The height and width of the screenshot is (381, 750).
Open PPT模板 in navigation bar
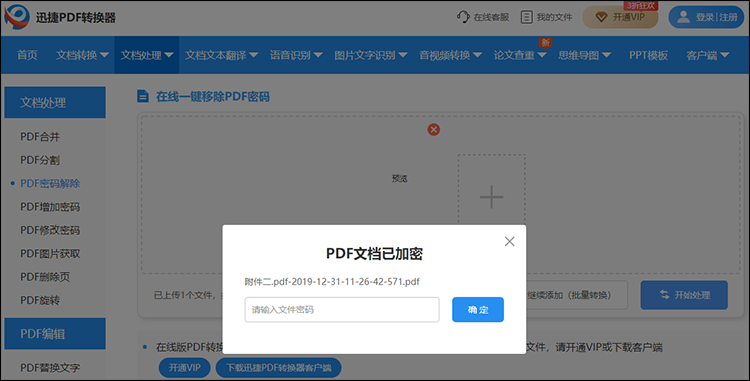(x=648, y=55)
